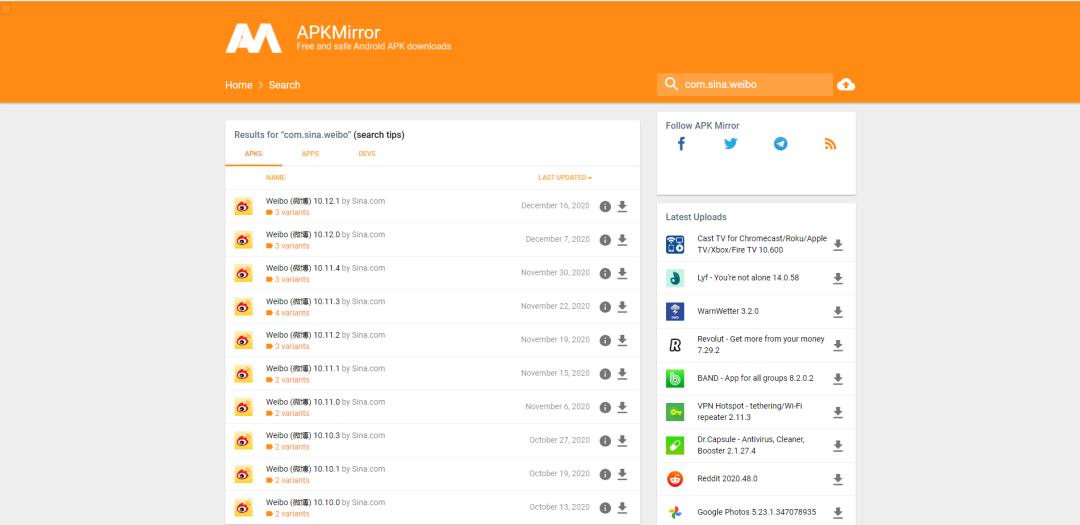
Task: Show info for Weibo 10.11.3
Action: [x=605, y=307]
